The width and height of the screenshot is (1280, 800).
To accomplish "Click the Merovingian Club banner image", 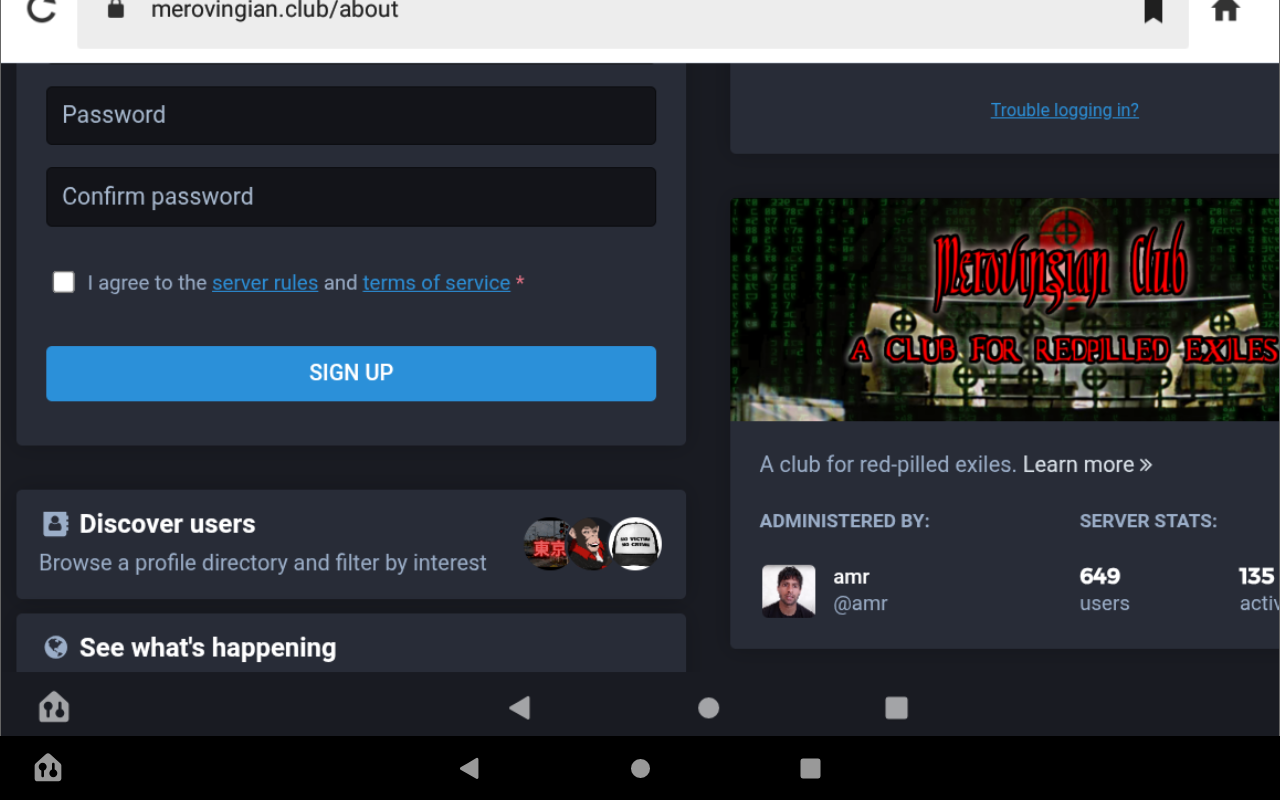I will [x=1005, y=309].
